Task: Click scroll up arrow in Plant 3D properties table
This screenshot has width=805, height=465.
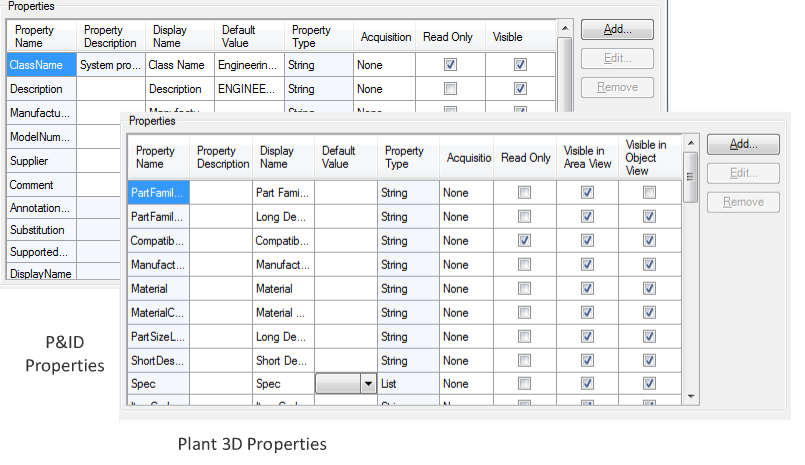Action: [691, 143]
